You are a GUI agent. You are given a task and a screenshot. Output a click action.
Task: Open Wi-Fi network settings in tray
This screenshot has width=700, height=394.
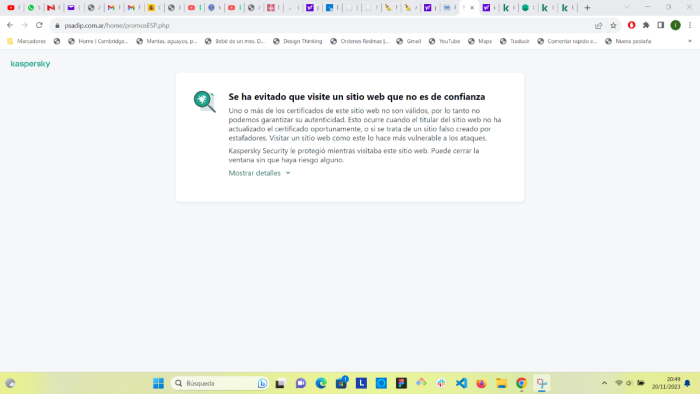(x=619, y=383)
